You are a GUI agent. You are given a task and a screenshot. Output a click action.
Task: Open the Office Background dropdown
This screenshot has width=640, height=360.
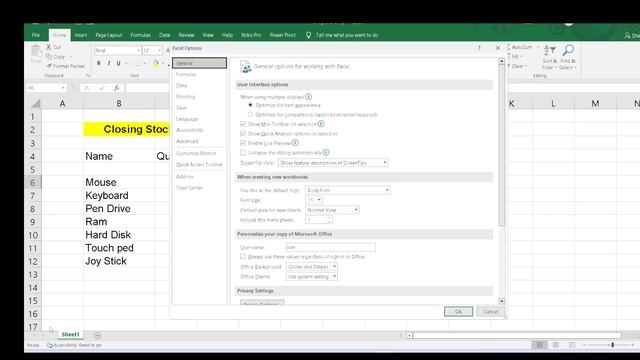[311, 267]
